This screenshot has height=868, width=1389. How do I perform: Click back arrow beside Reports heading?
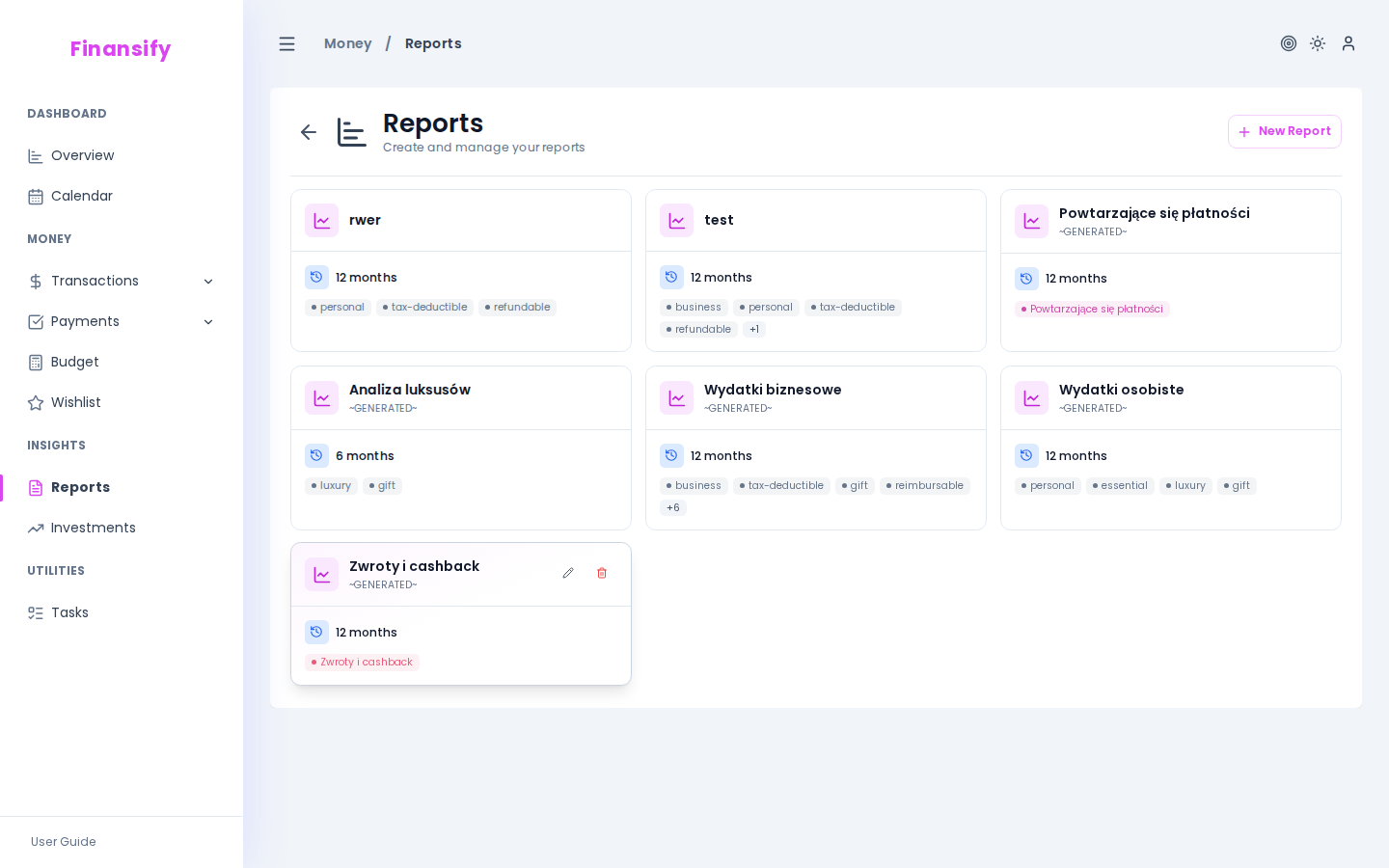(x=309, y=131)
